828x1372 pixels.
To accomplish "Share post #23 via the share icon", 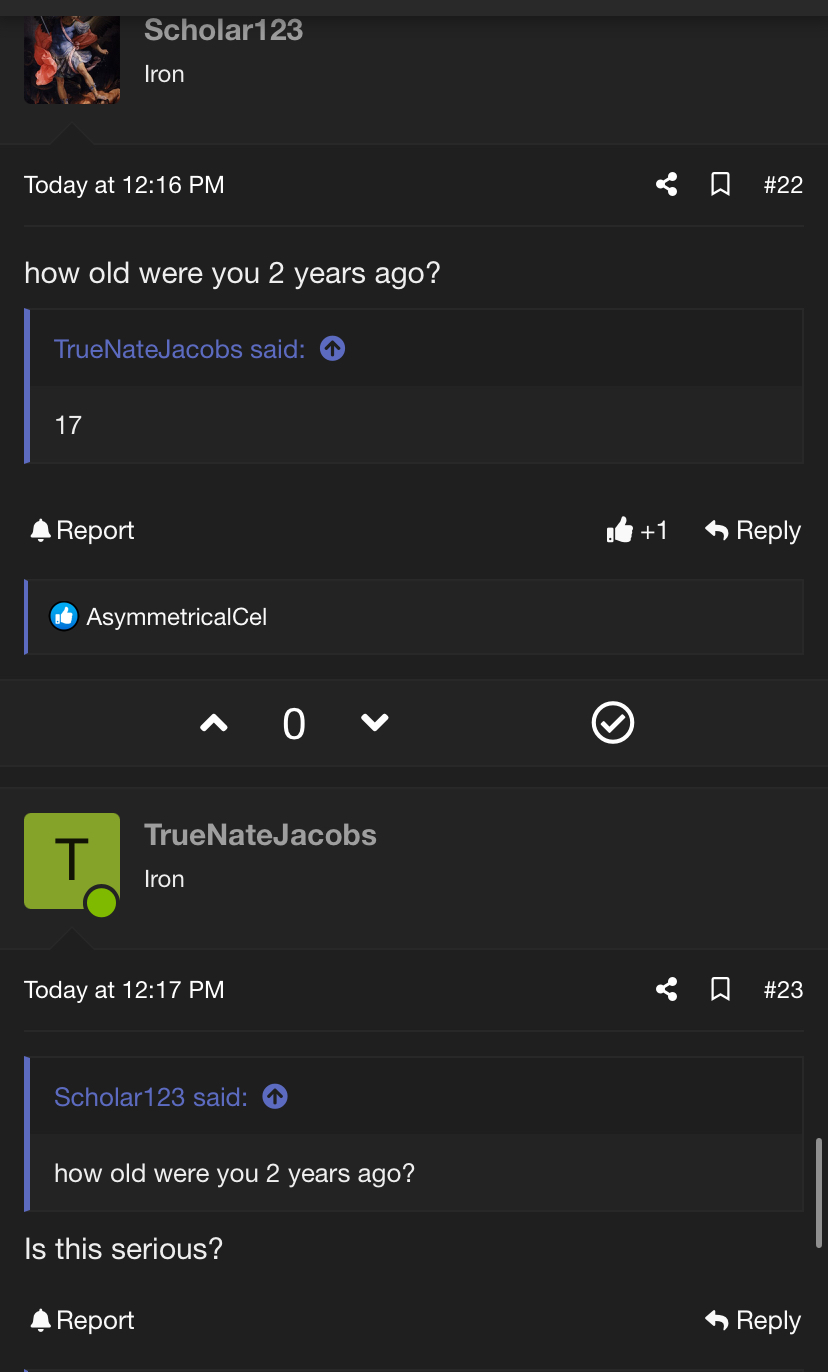I will click(667, 990).
